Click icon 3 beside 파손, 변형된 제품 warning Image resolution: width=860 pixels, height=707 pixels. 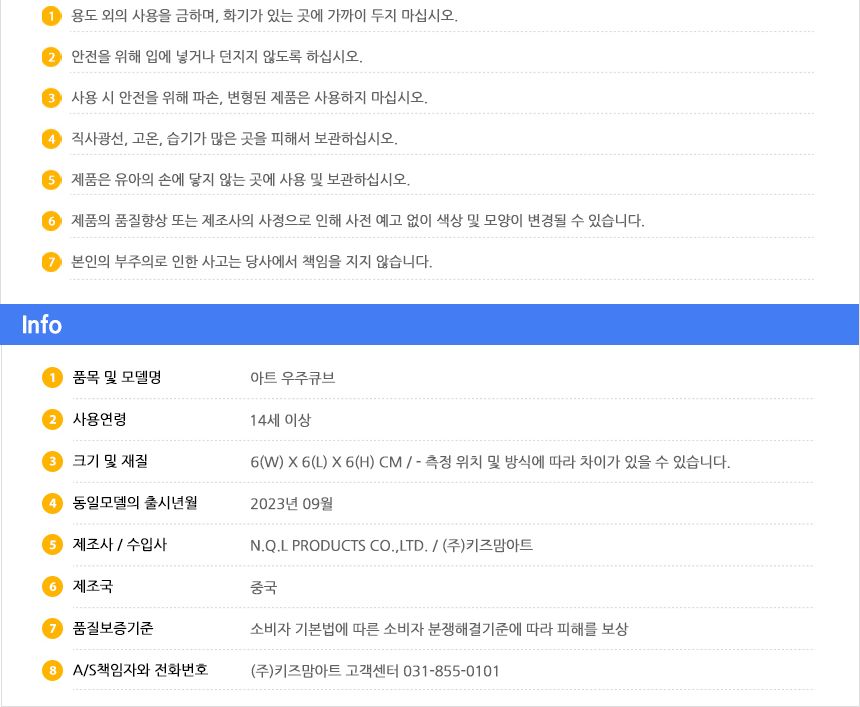coord(51,97)
